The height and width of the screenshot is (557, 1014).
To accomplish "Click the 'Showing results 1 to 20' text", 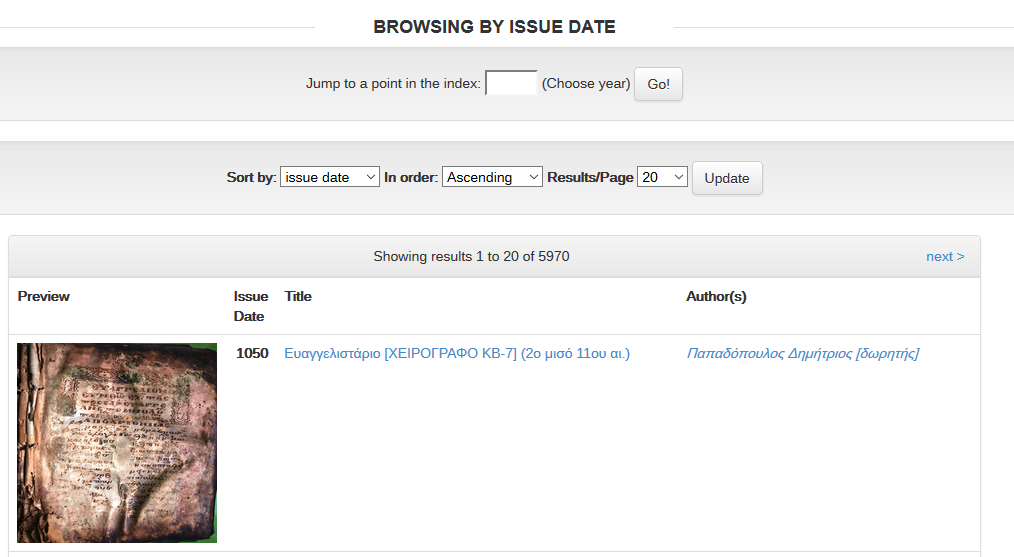I will pyautogui.click(x=471, y=256).
